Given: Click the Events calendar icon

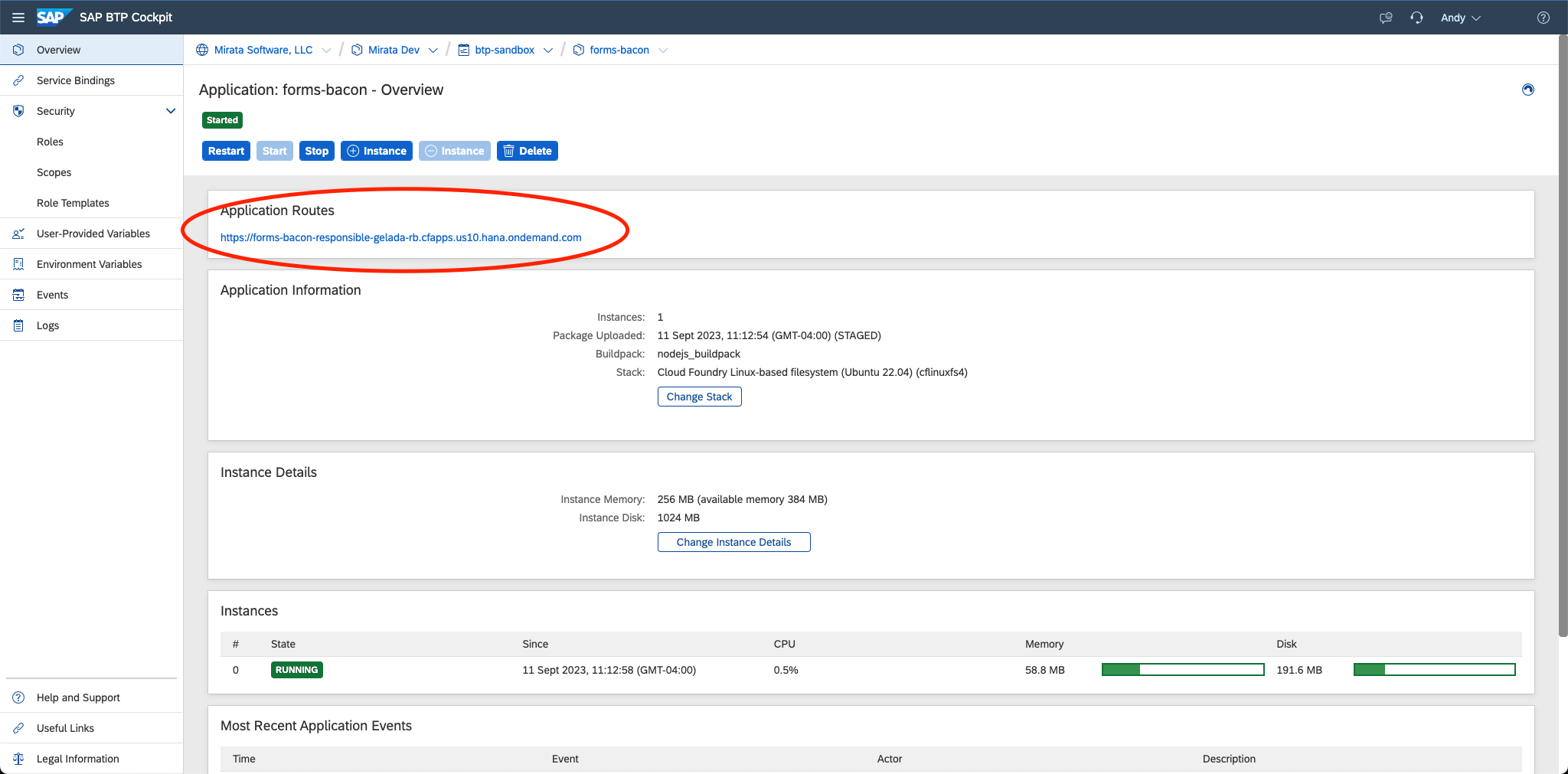Looking at the screenshot, I should pyautogui.click(x=18, y=295).
